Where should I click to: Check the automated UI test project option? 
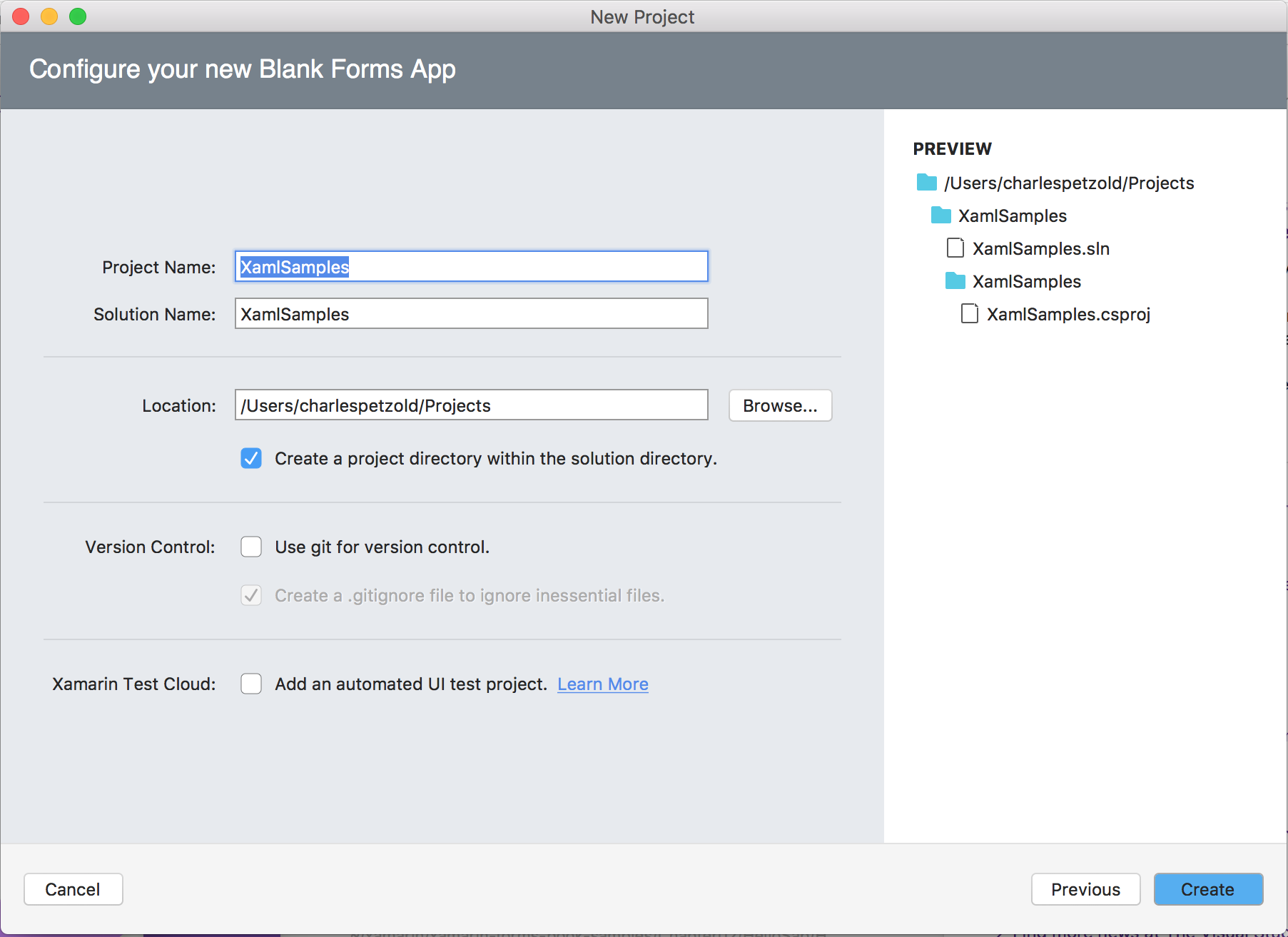[251, 684]
